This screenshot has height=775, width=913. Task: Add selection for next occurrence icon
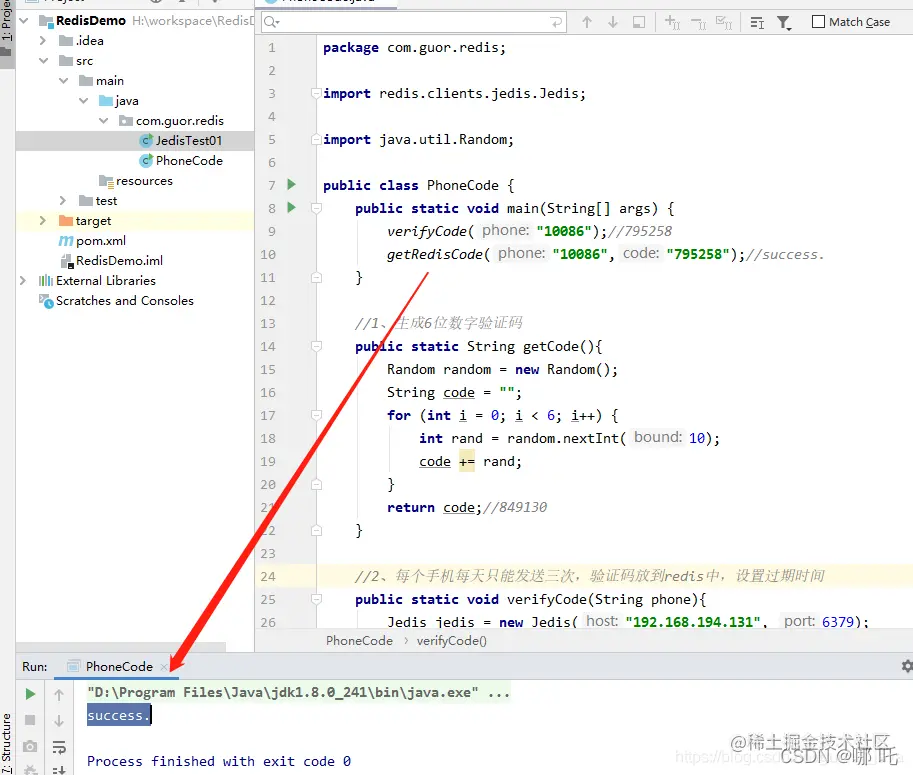[x=673, y=22]
